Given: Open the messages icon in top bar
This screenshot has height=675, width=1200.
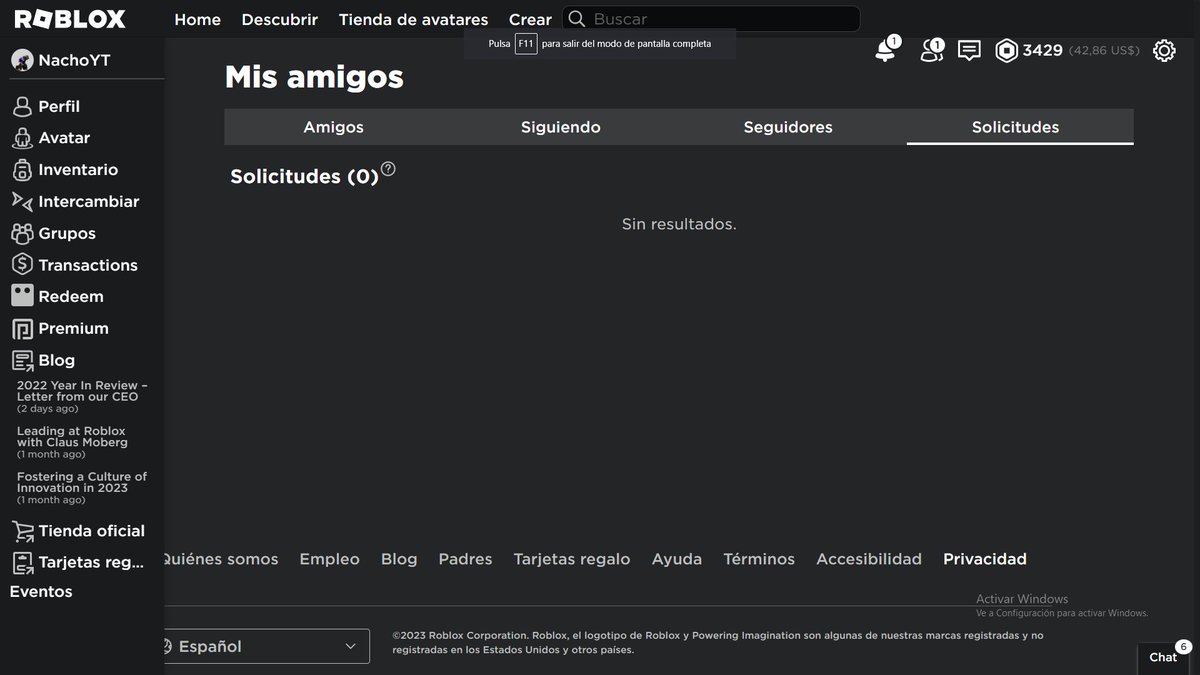Looking at the screenshot, I should click(969, 50).
